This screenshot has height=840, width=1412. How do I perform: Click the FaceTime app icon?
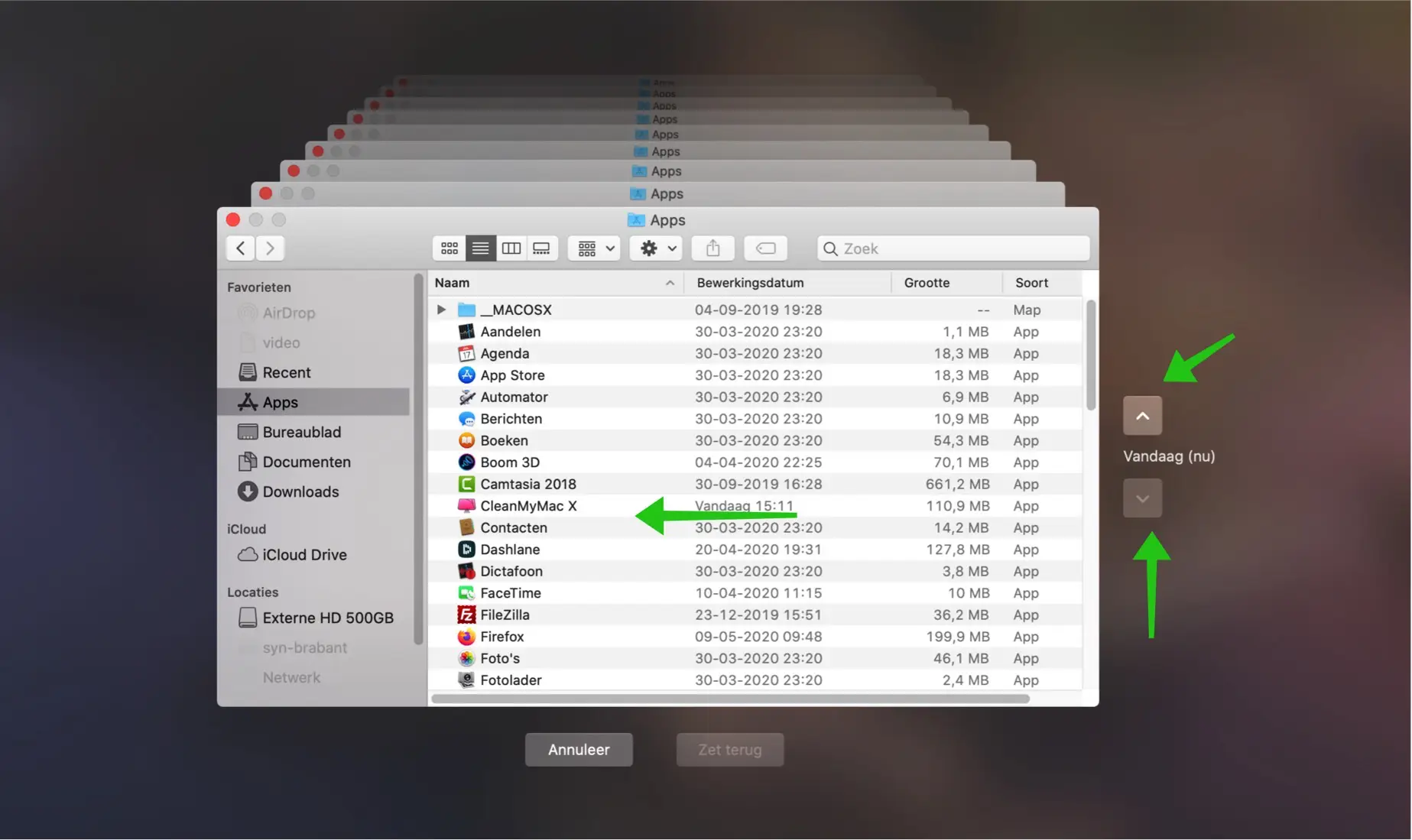[466, 593]
